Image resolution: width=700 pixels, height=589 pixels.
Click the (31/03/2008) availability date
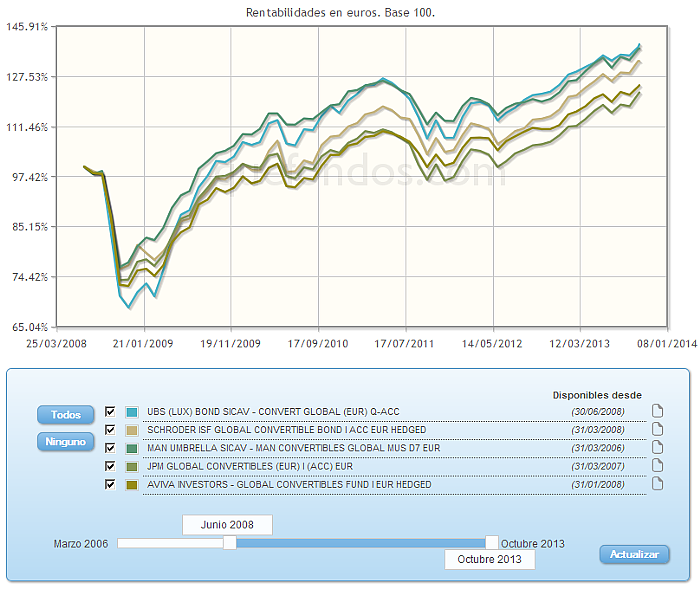pyautogui.click(x=598, y=430)
